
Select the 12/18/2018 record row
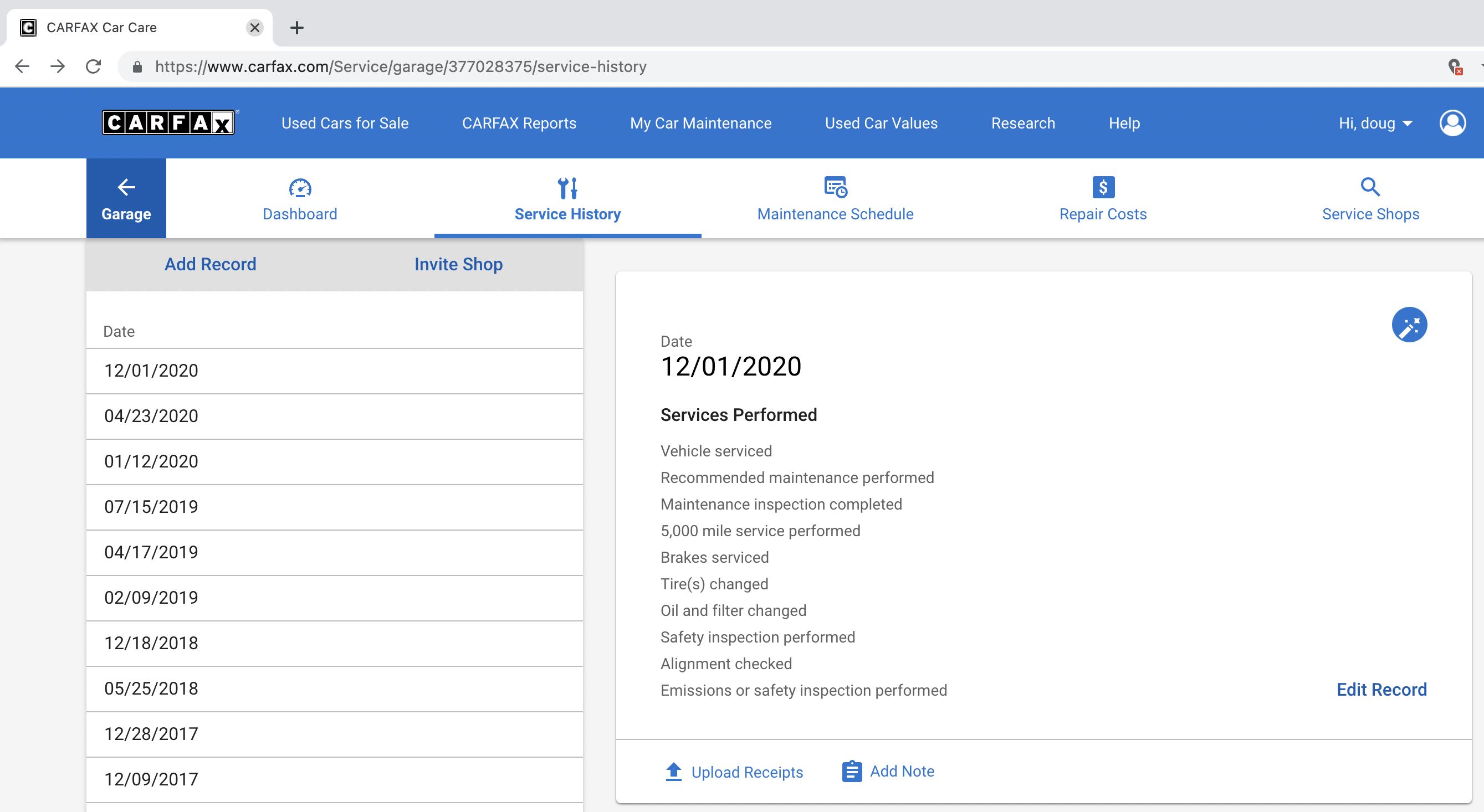pyautogui.click(x=335, y=644)
